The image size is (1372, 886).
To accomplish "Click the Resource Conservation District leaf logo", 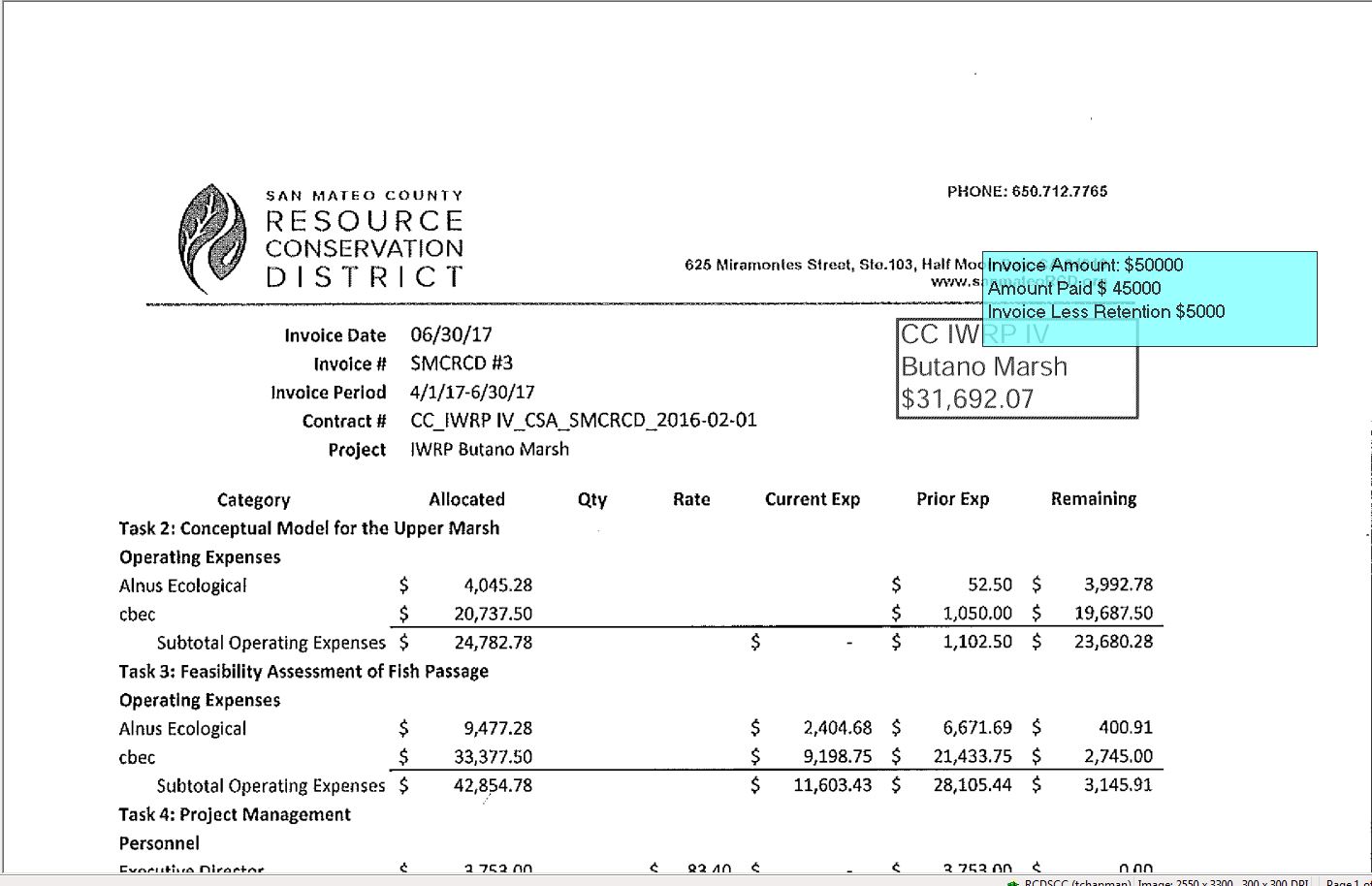I will [x=212, y=237].
